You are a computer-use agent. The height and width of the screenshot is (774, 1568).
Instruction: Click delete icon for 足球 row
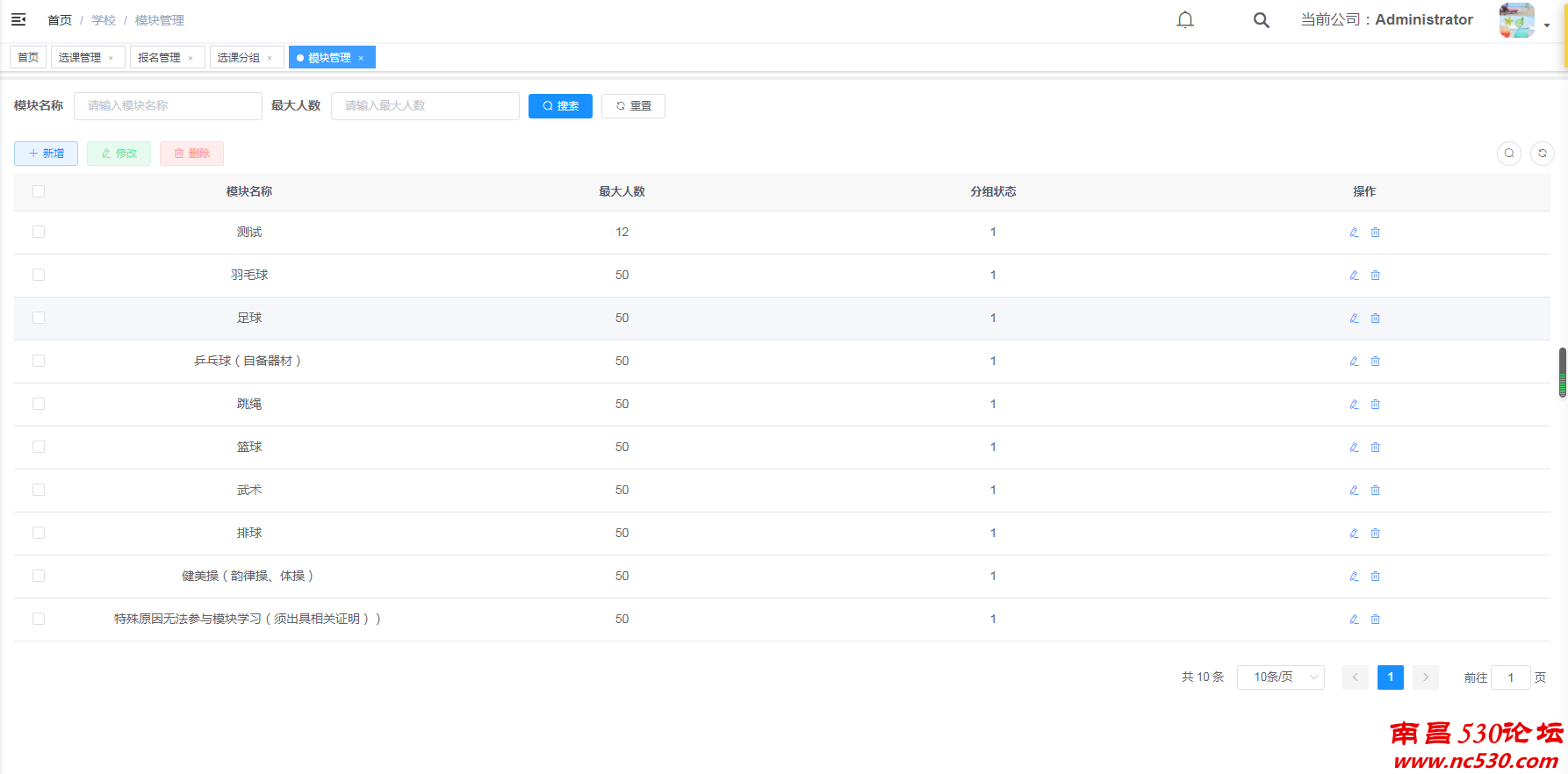pyautogui.click(x=1375, y=318)
